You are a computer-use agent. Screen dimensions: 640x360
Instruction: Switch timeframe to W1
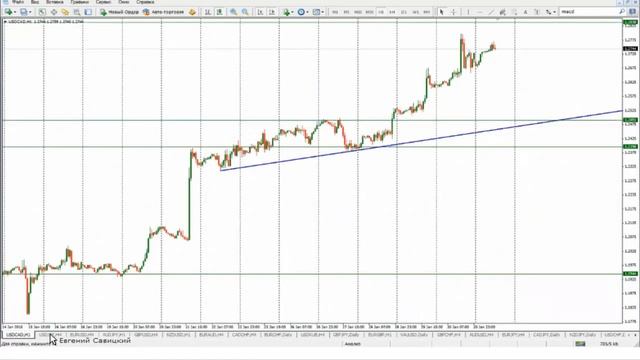pyautogui.click(x=416, y=12)
